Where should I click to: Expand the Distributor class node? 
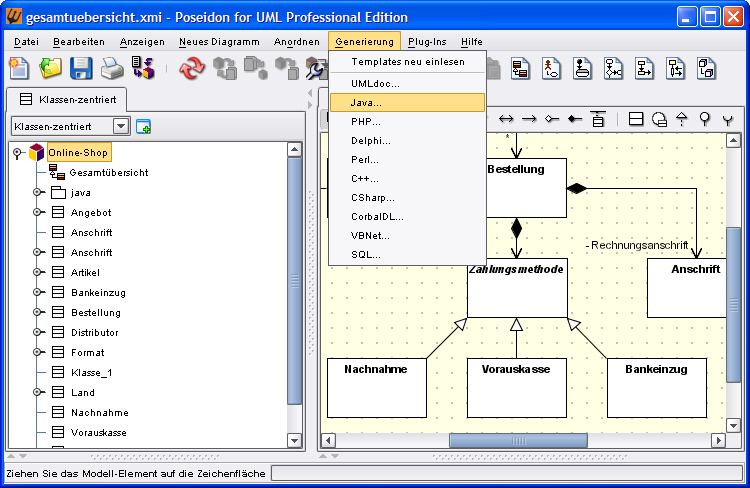pyautogui.click(x=38, y=333)
